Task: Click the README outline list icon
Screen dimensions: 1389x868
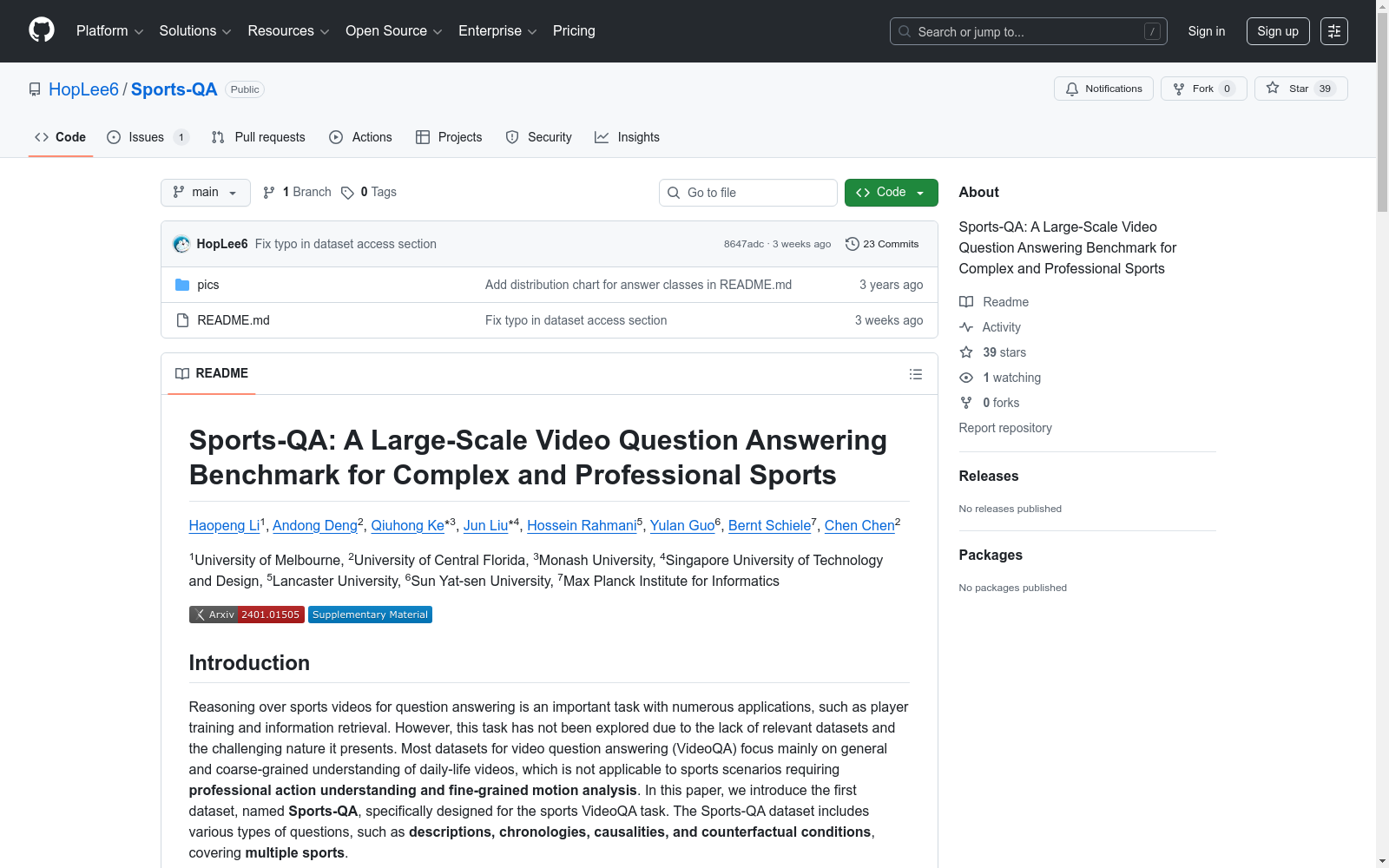Action: (916, 374)
